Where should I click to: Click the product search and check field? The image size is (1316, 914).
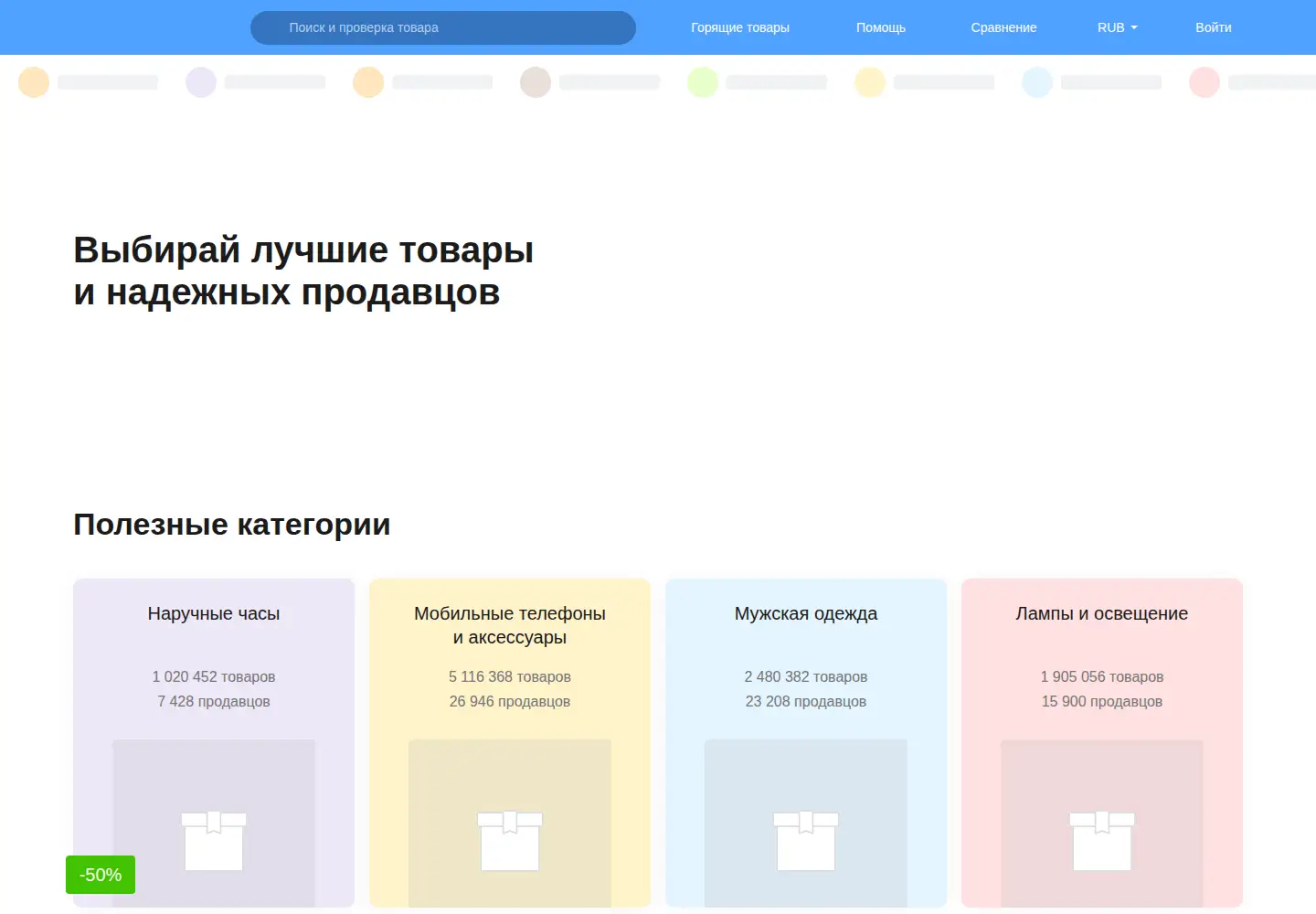(x=443, y=27)
